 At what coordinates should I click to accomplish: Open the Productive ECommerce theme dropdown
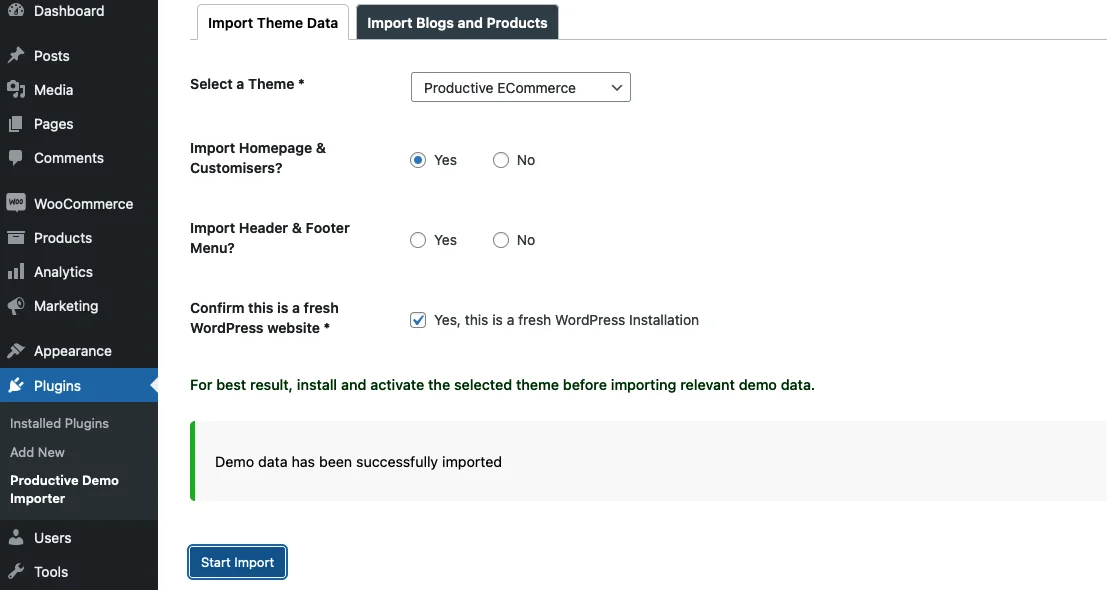(x=520, y=88)
